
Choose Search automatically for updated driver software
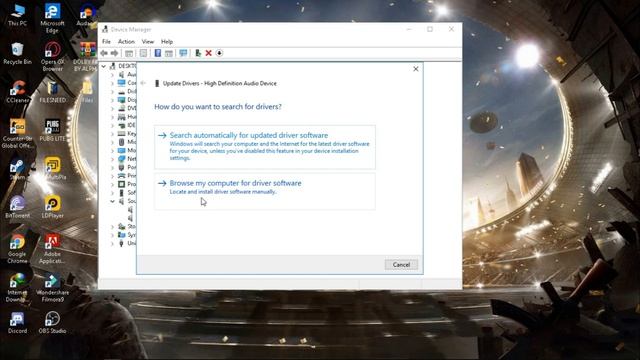pyautogui.click(x=265, y=147)
